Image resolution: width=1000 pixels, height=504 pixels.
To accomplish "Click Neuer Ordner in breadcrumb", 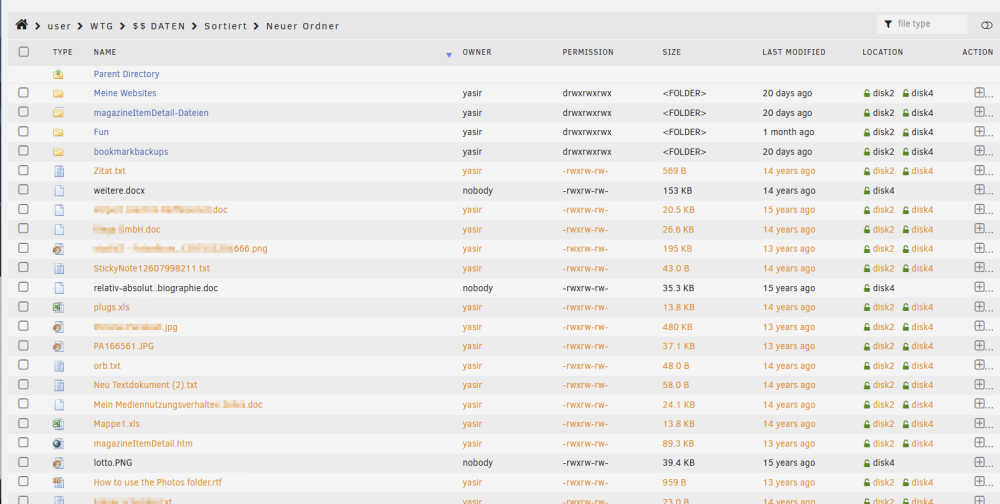I will coord(303,26).
